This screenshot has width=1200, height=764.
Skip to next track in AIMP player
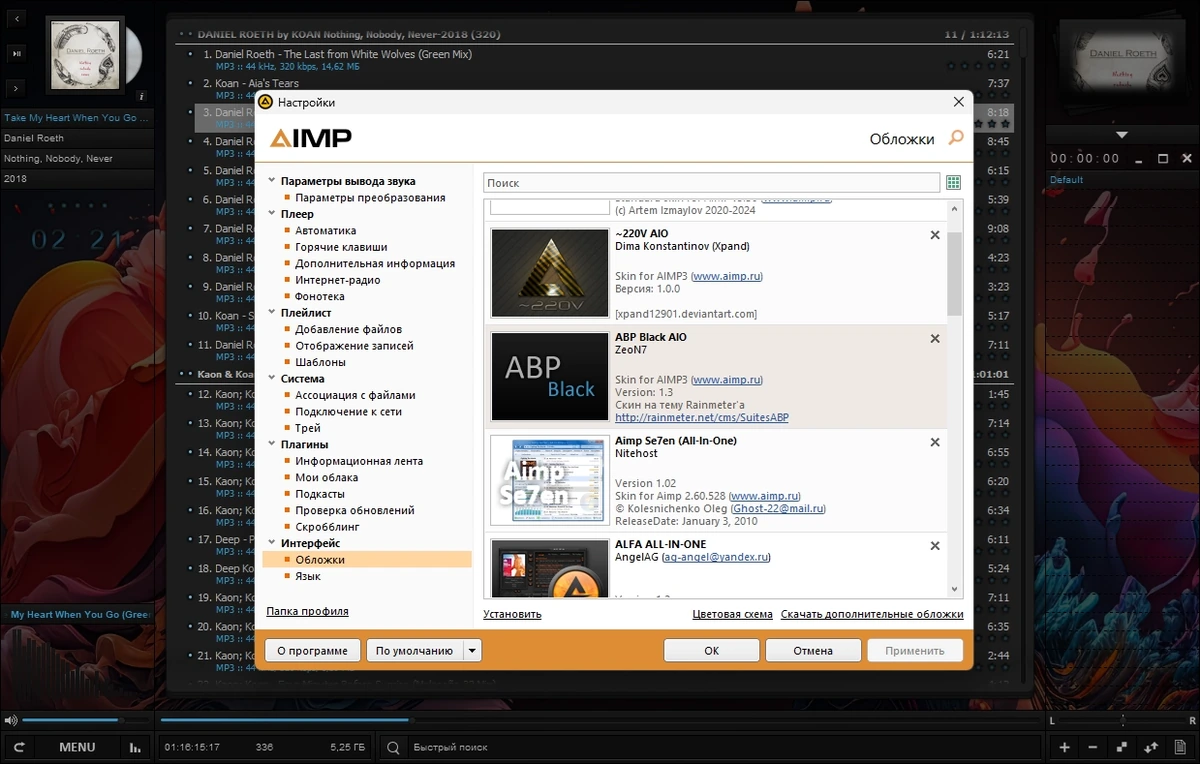[x=18, y=87]
